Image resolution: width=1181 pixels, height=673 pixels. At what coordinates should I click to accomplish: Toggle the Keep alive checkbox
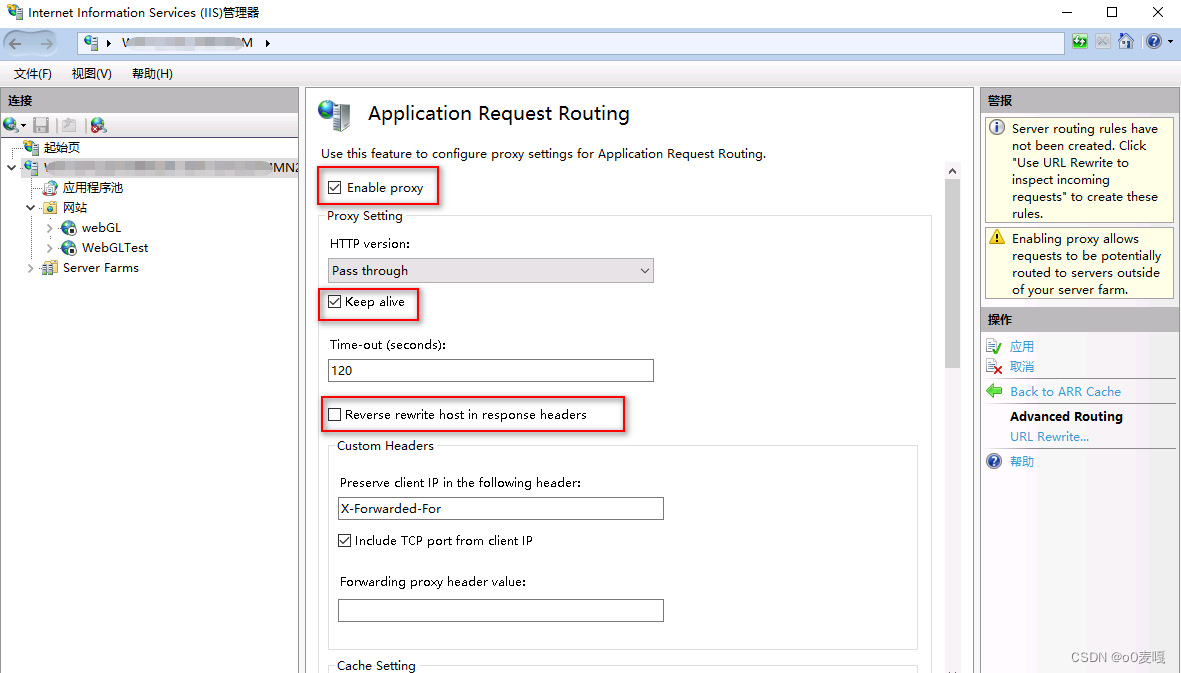click(334, 302)
